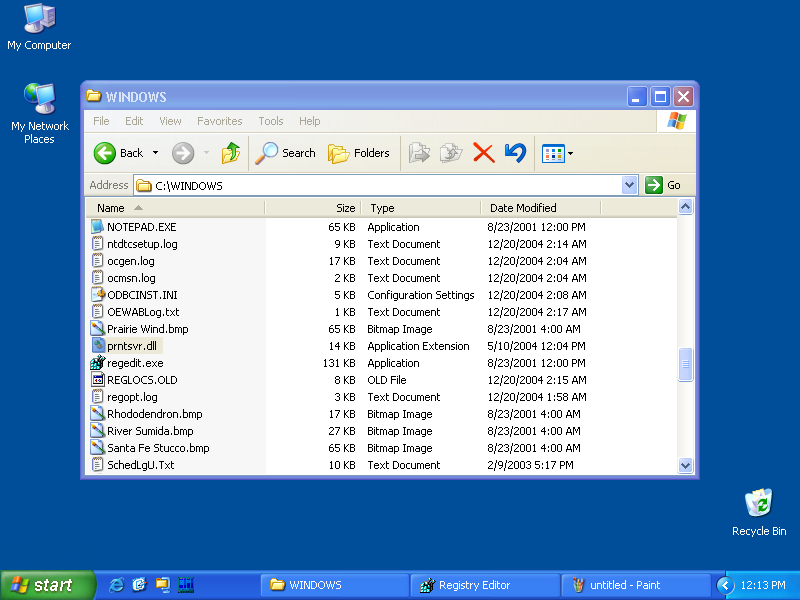Click the OLD File type cell

coord(387,380)
